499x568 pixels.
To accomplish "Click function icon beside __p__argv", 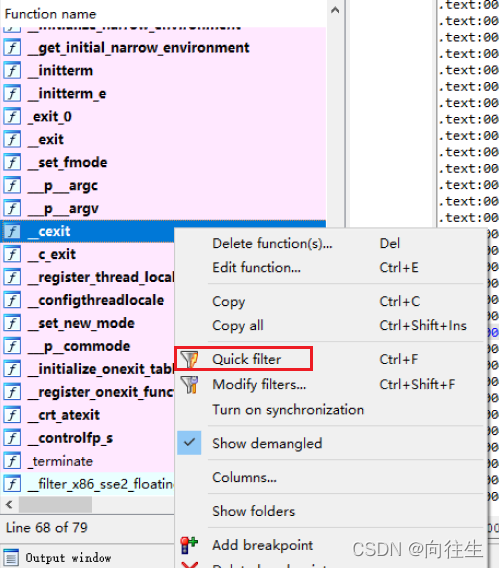I will [12, 208].
